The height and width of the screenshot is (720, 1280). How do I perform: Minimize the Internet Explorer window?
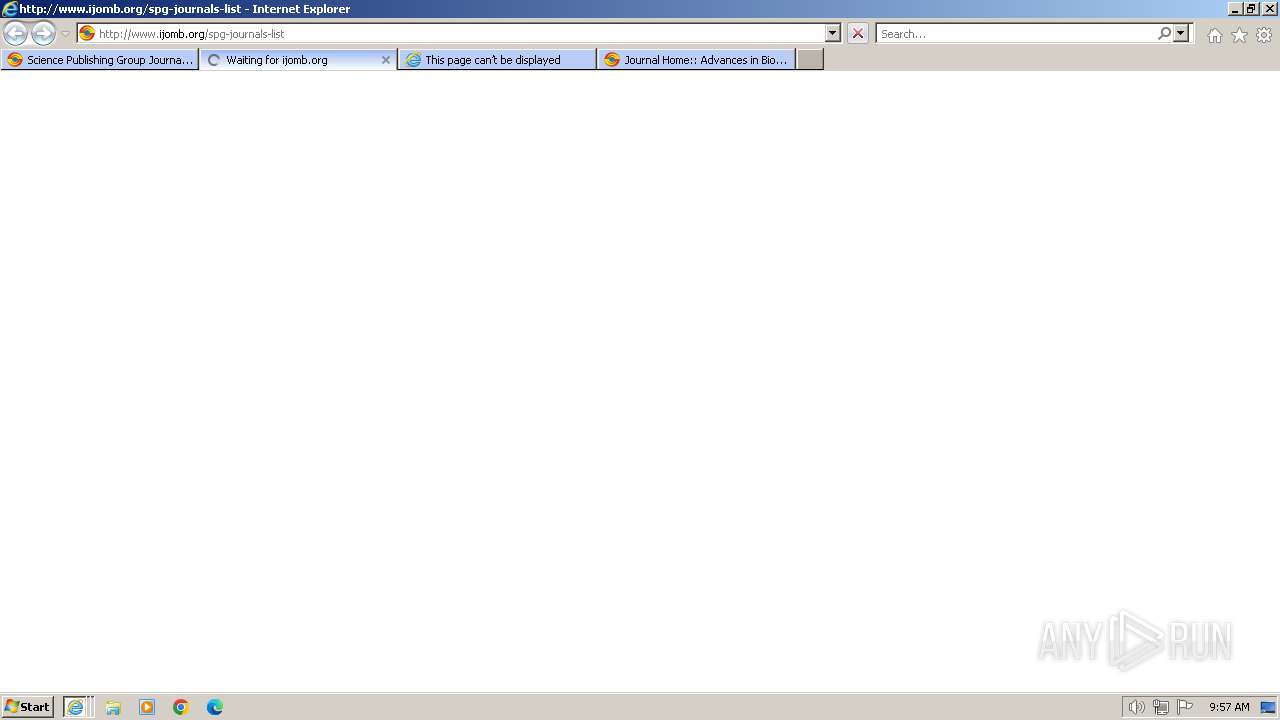(1234, 8)
